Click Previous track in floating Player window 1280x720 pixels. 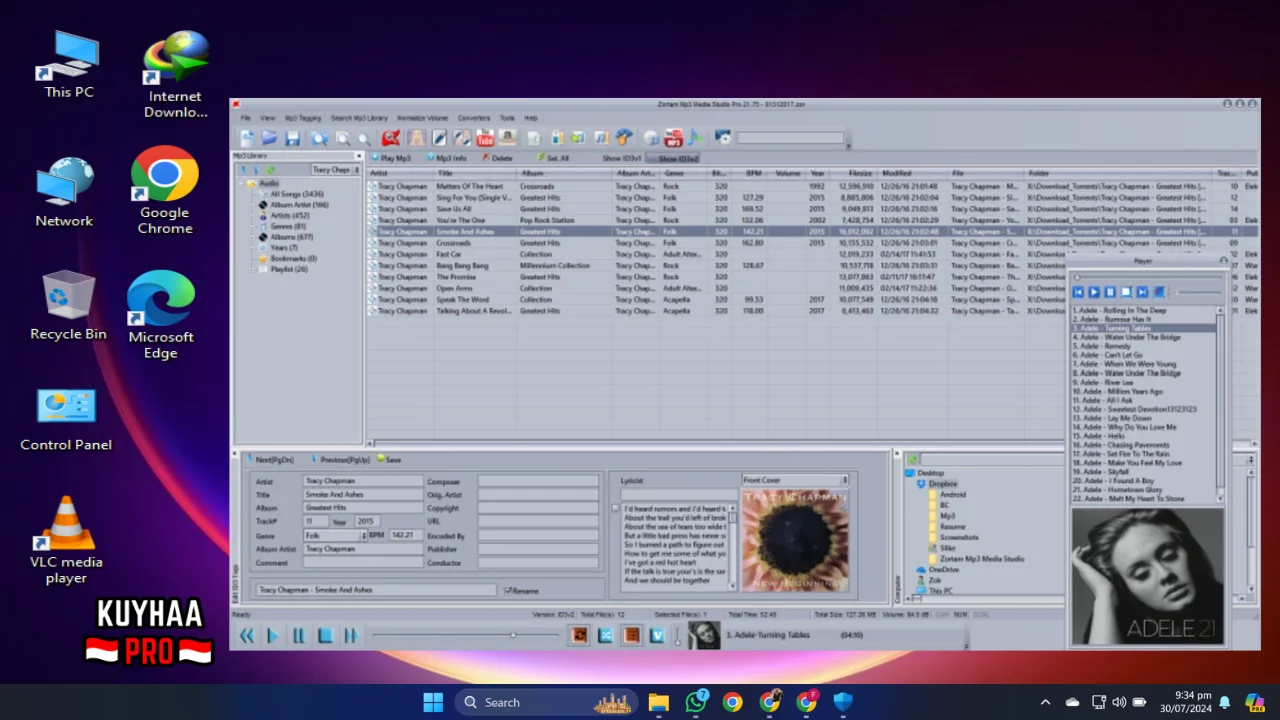coord(1078,292)
